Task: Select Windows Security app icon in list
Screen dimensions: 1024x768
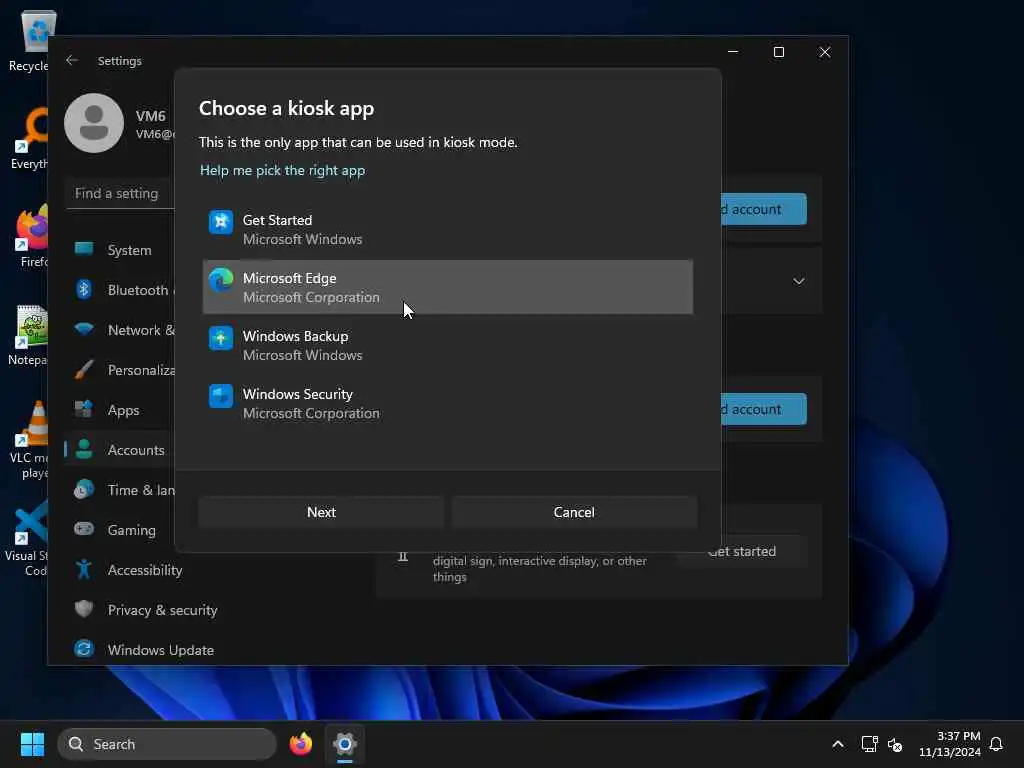Action: (x=221, y=396)
